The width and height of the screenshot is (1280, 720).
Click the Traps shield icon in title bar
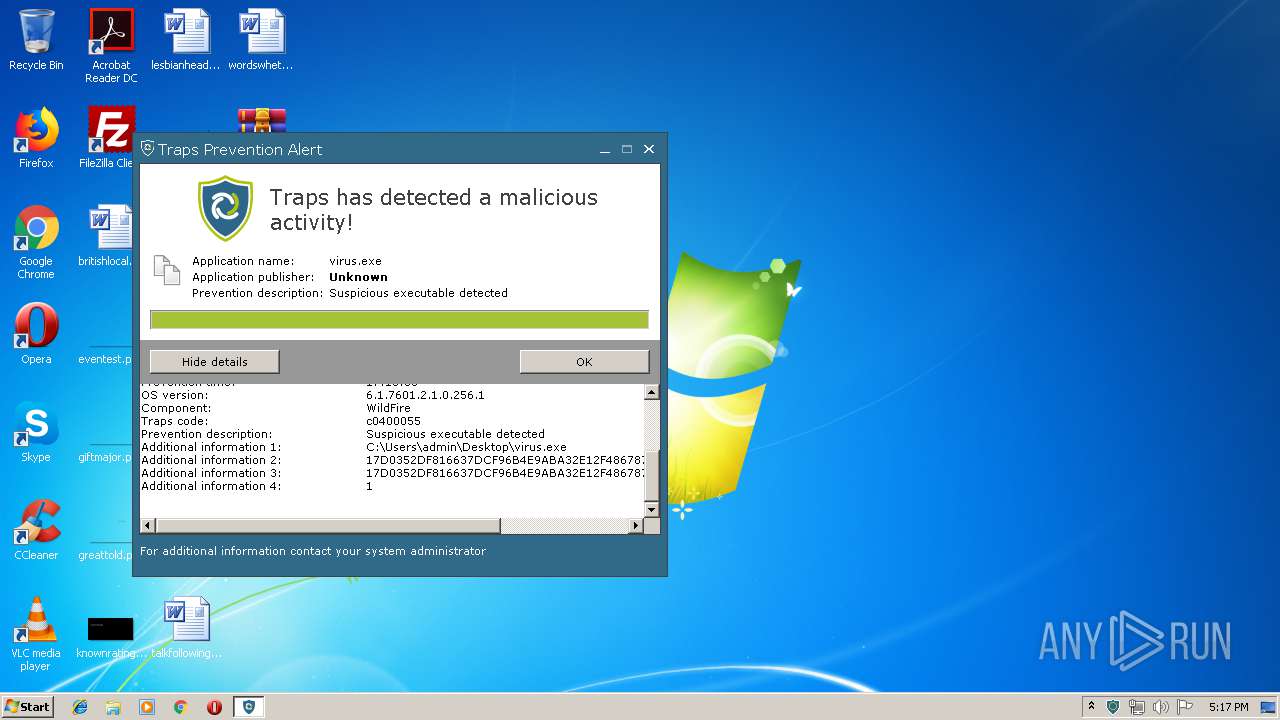[x=147, y=148]
